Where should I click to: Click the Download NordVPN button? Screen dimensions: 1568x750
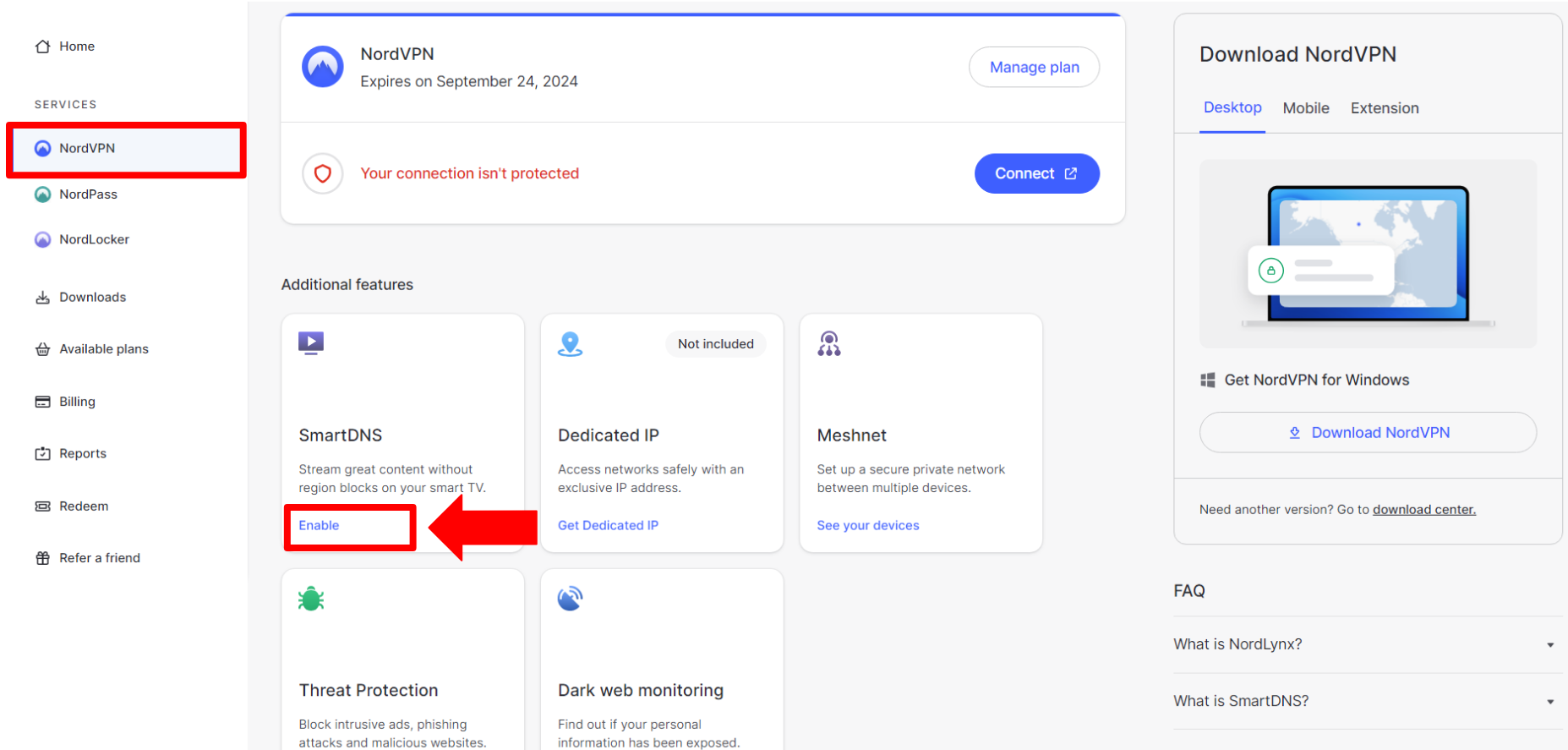1368,432
